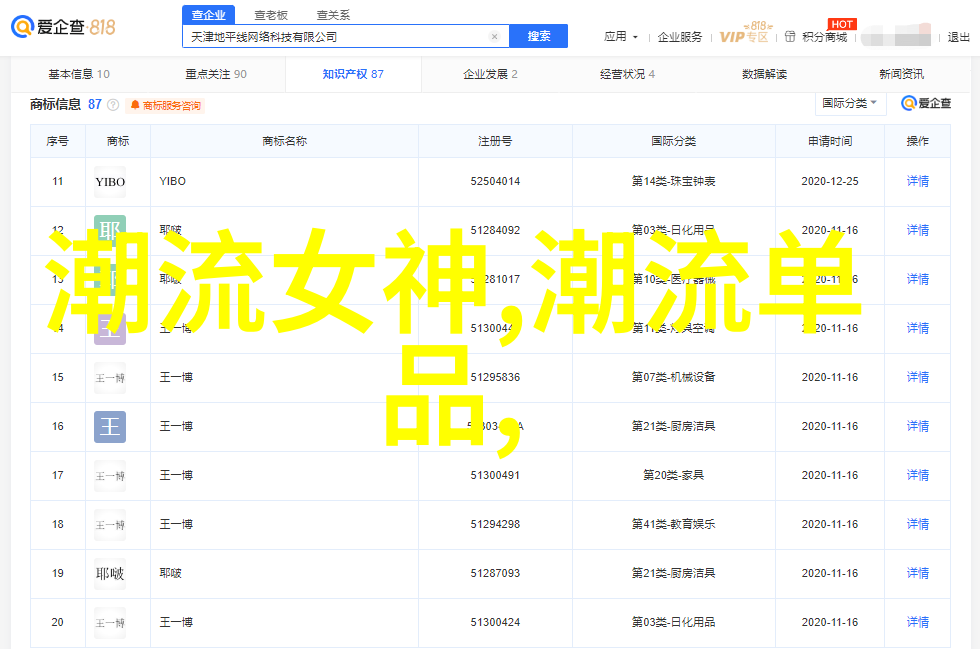Open the 积分商城 gift icon link

[816, 38]
